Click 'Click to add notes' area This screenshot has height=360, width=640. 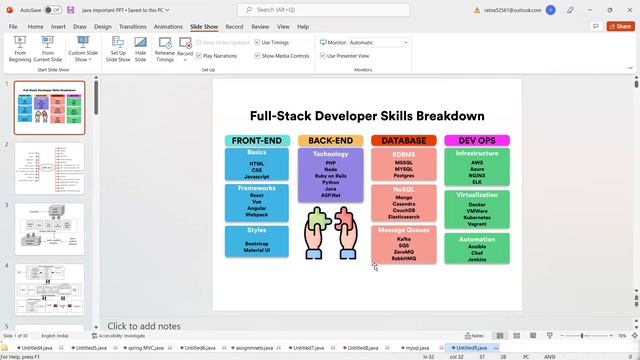[144, 326]
